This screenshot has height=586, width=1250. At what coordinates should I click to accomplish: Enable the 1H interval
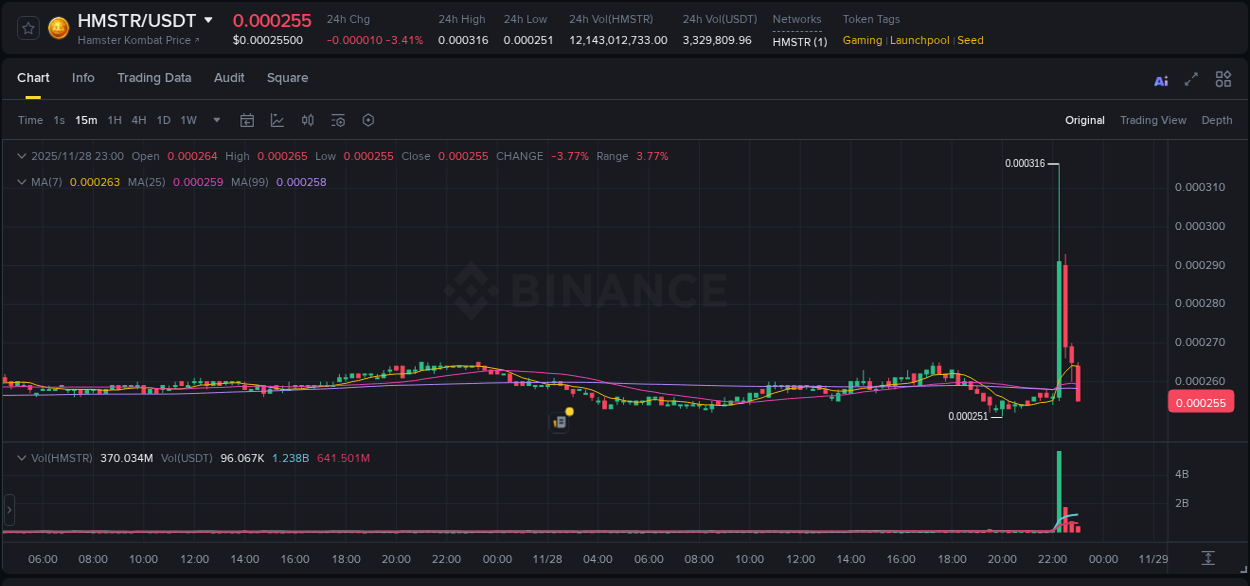point(114,120)
